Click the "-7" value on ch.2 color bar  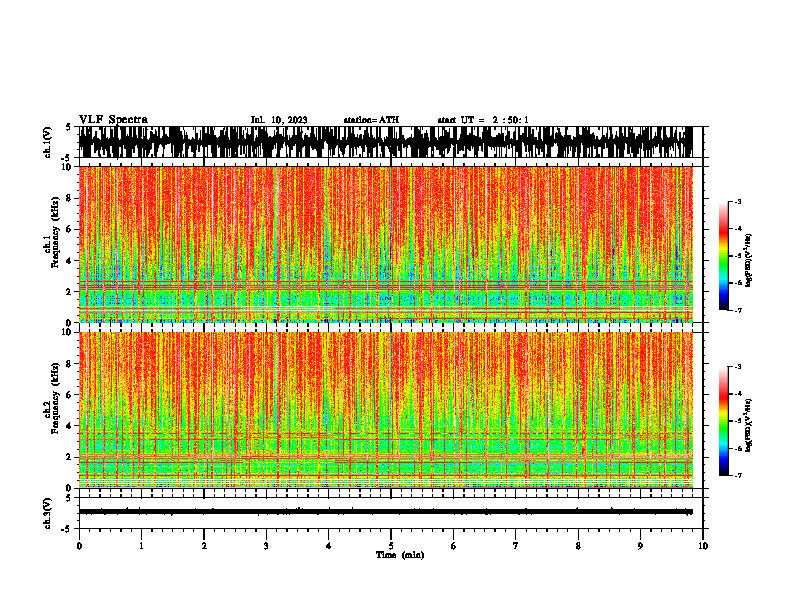[x=737, y=475]
